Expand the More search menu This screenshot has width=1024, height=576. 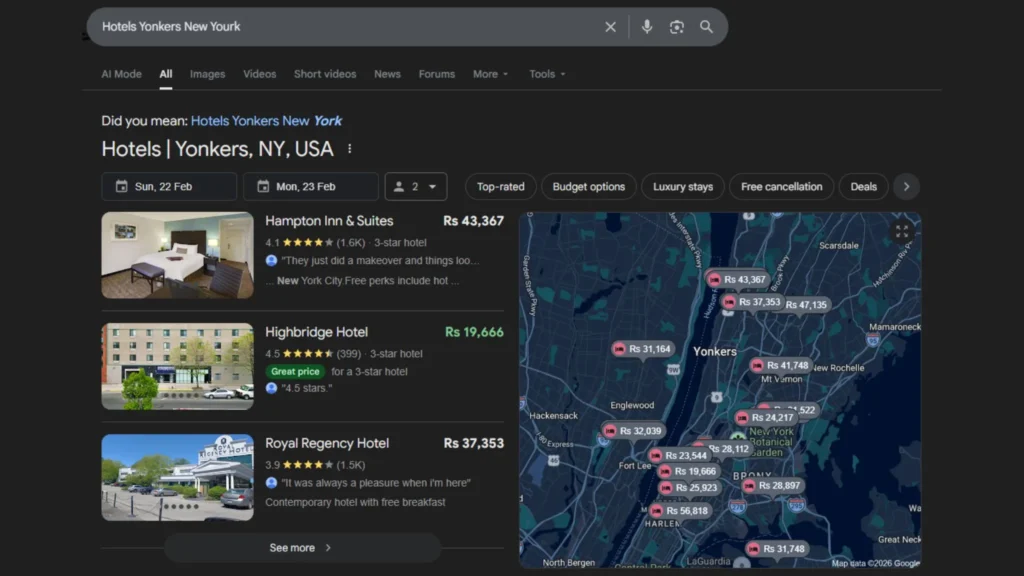click(490, 74)
